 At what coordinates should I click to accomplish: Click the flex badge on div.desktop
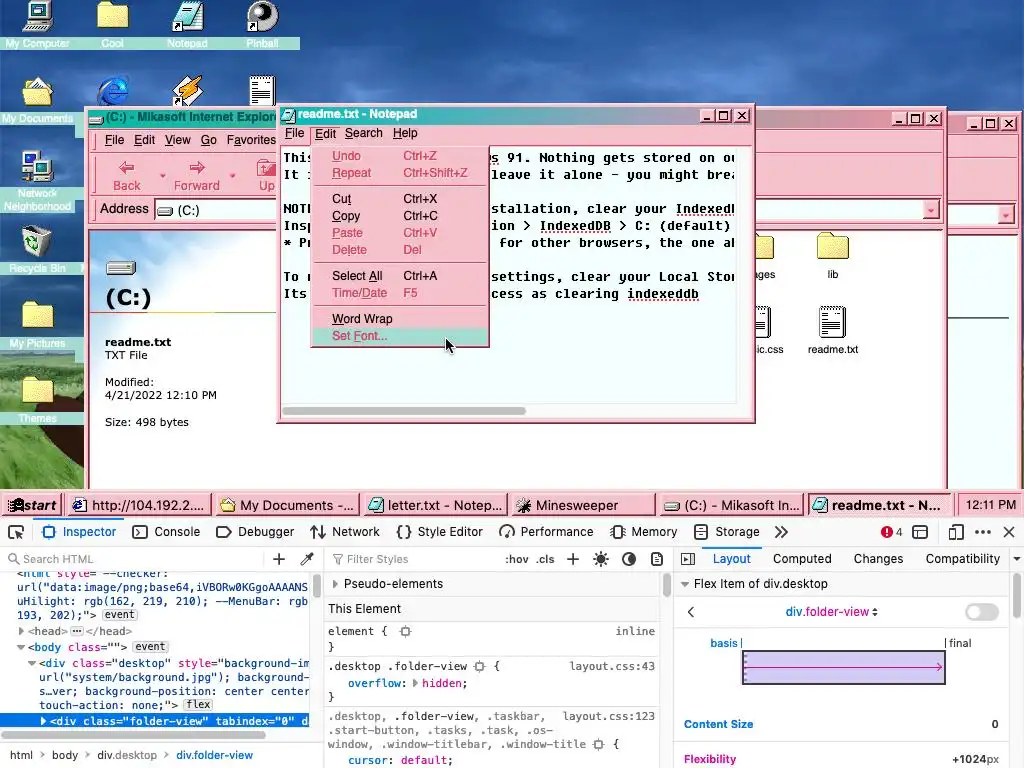click(198, 705)
